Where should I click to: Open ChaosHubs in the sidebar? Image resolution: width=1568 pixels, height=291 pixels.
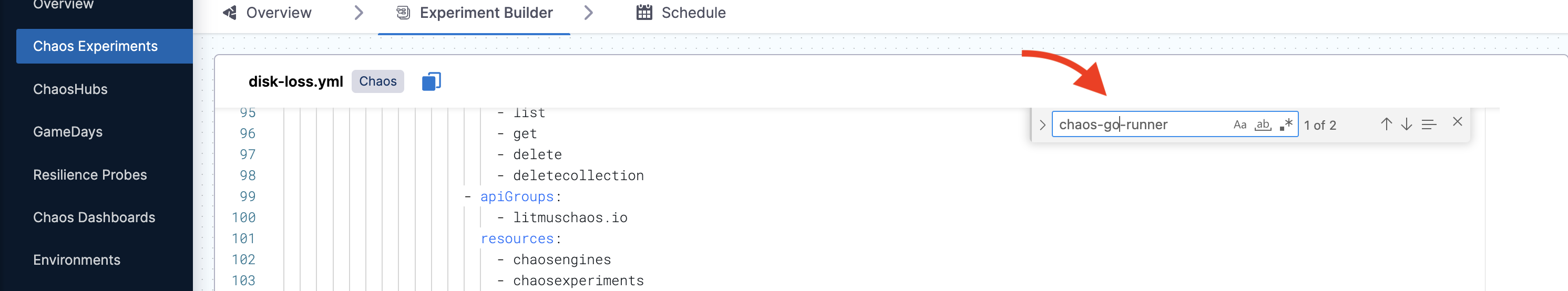tap(70, 89)
